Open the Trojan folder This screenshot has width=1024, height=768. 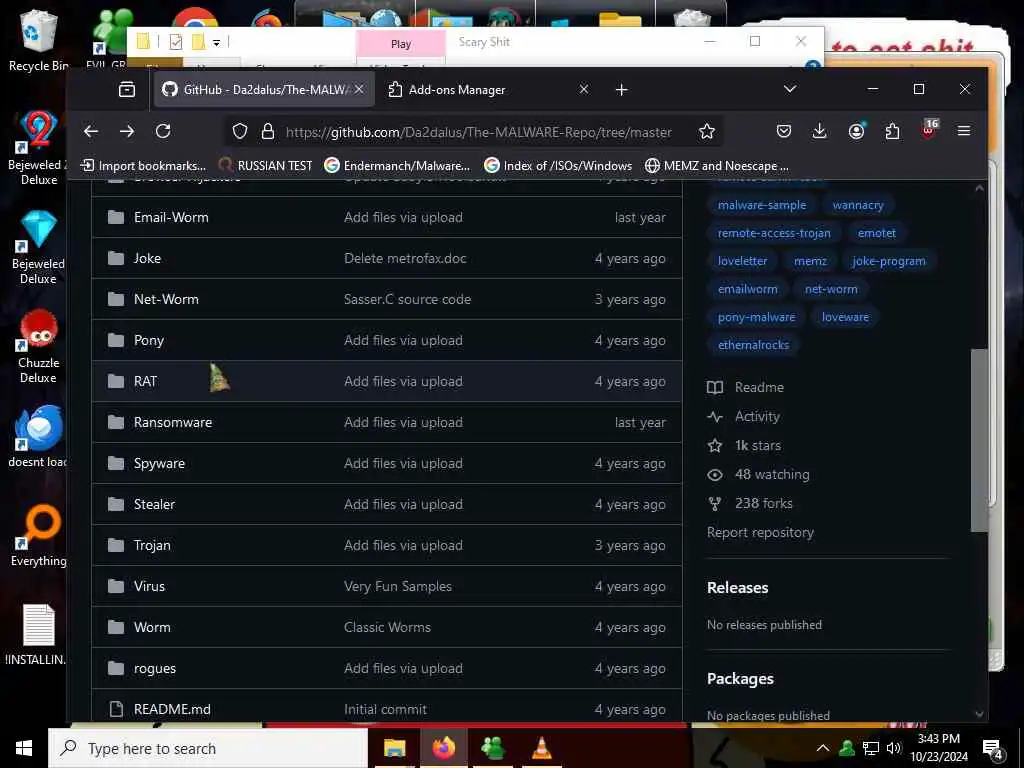click(152, 546)
